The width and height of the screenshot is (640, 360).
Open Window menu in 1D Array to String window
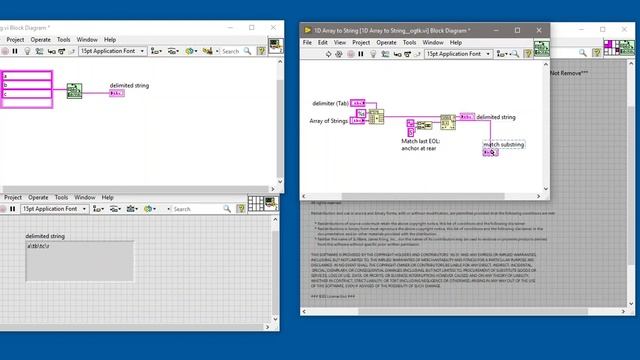[433, 42]
